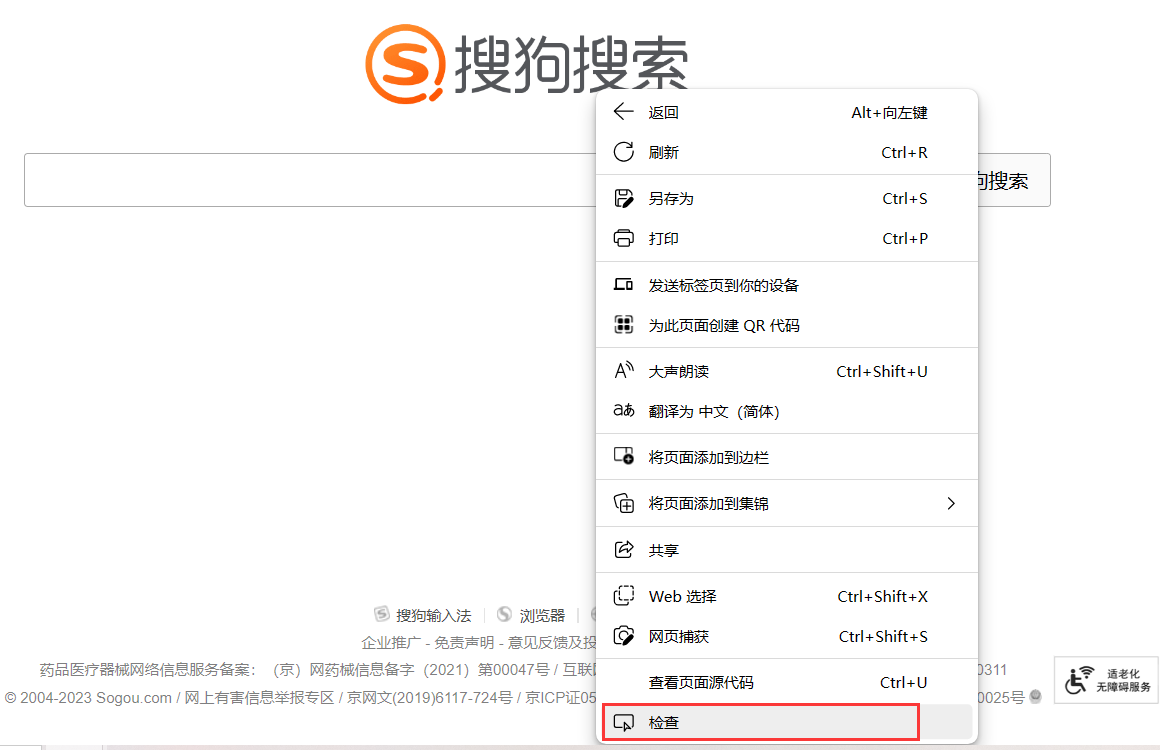Select 网页捕获 menu entry
Screen dimensions: 1160x750
pyautogui.click(x=786, y=635)
